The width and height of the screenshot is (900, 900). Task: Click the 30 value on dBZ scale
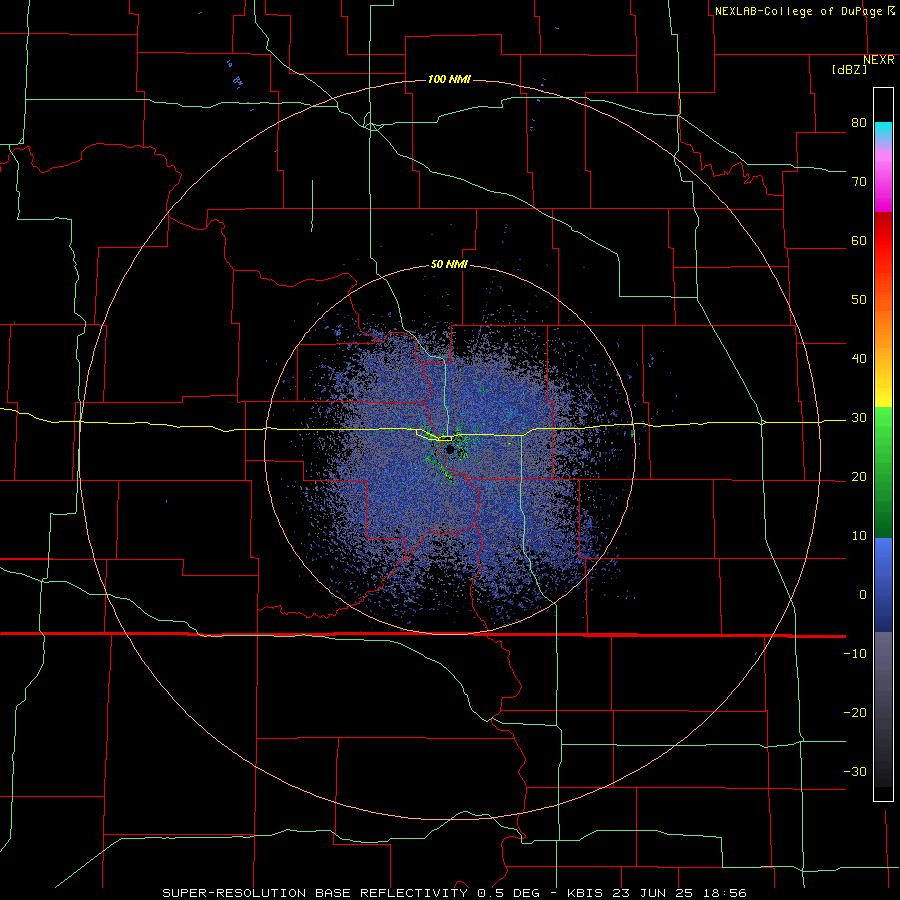click(x=859, y=418)
